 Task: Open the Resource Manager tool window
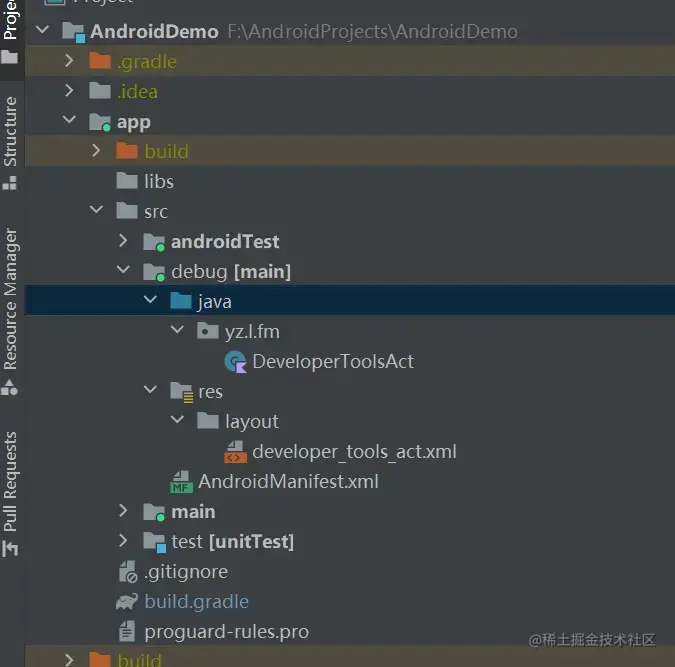[x=10, y=312]
